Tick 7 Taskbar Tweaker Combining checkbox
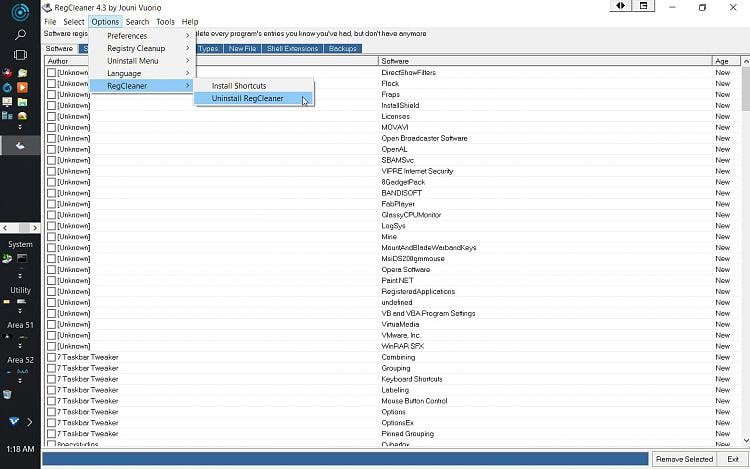This screenshot has height=469, width=750. tap(52, 358)
